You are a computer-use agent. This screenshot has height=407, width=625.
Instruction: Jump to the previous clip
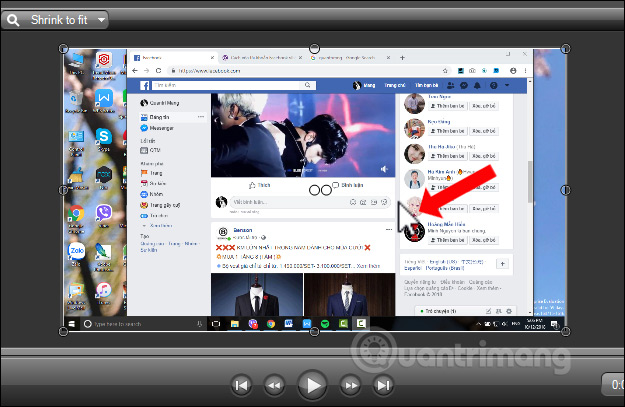(241, 384)
